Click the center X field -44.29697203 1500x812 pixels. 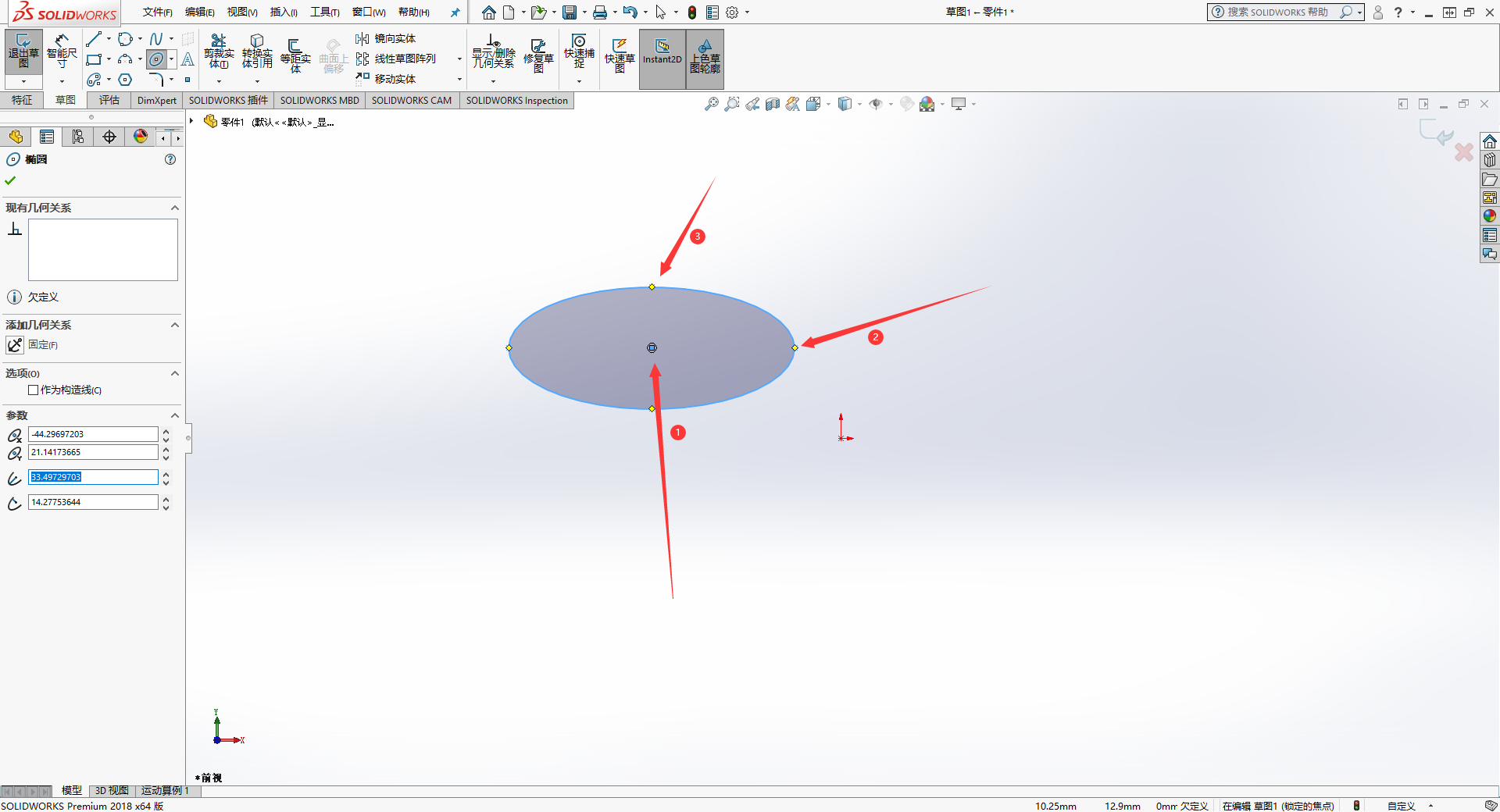click(x=93, y=434)
